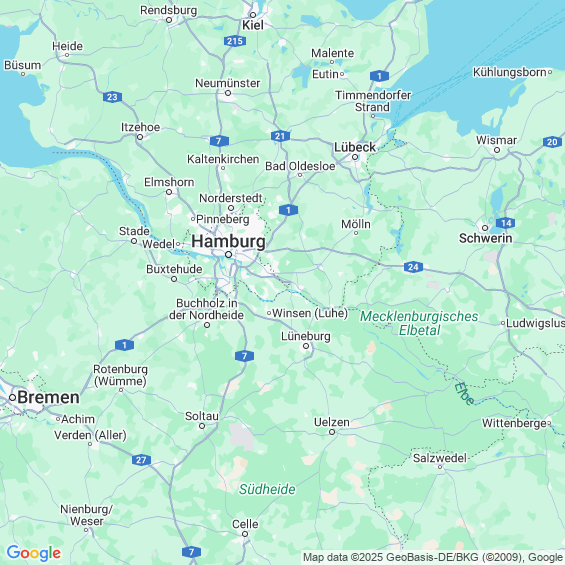Click the A27 highway shield near Verden
565x565 pixels.
tap(141, 460)
